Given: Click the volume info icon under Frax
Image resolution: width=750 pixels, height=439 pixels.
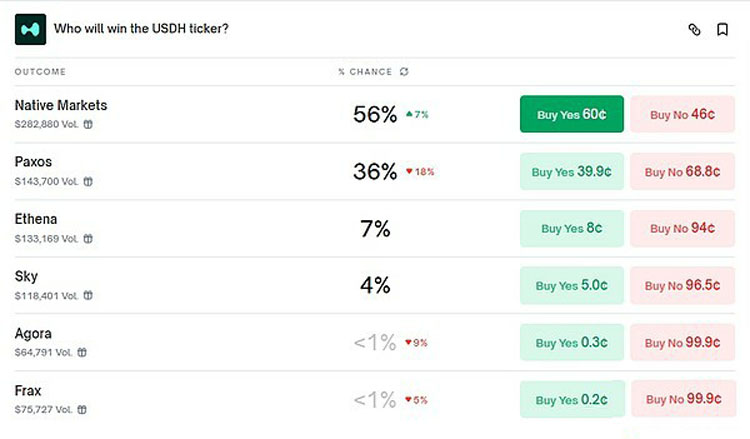Looking at the screenshot, I should (x=85, y=409).
